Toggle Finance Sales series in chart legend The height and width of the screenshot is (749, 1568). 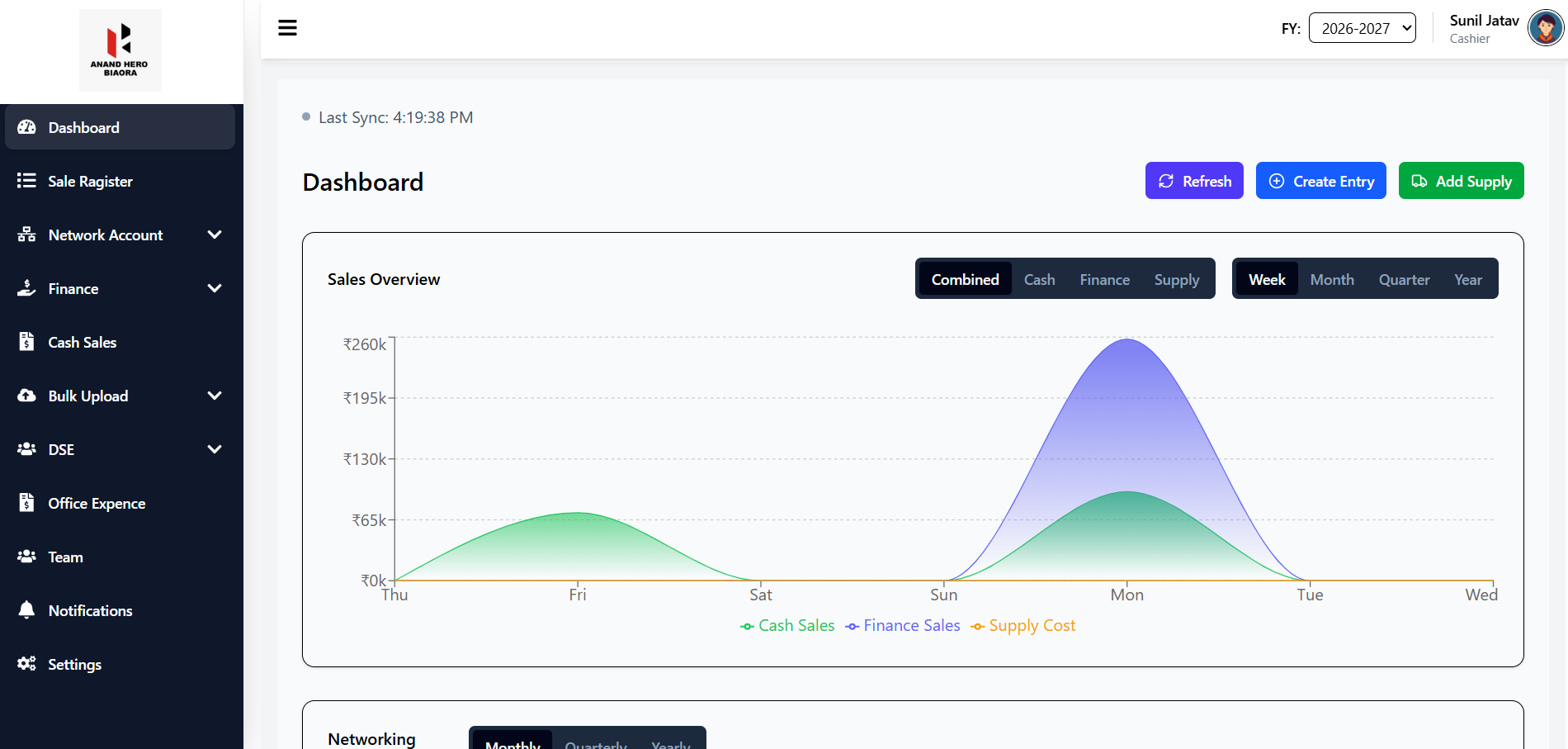[903, 626]
